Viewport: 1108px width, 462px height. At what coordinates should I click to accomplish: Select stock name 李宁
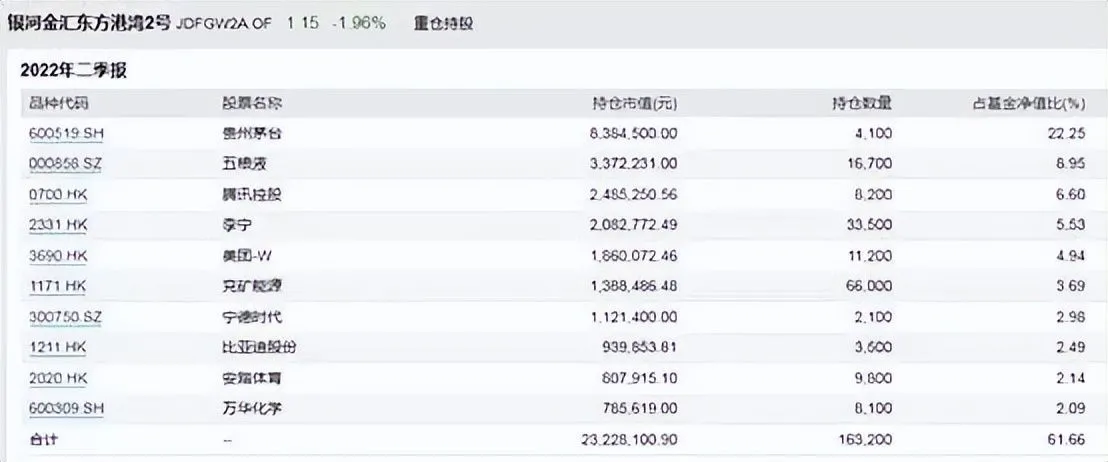pyautogui.click(x=237, y=225)
